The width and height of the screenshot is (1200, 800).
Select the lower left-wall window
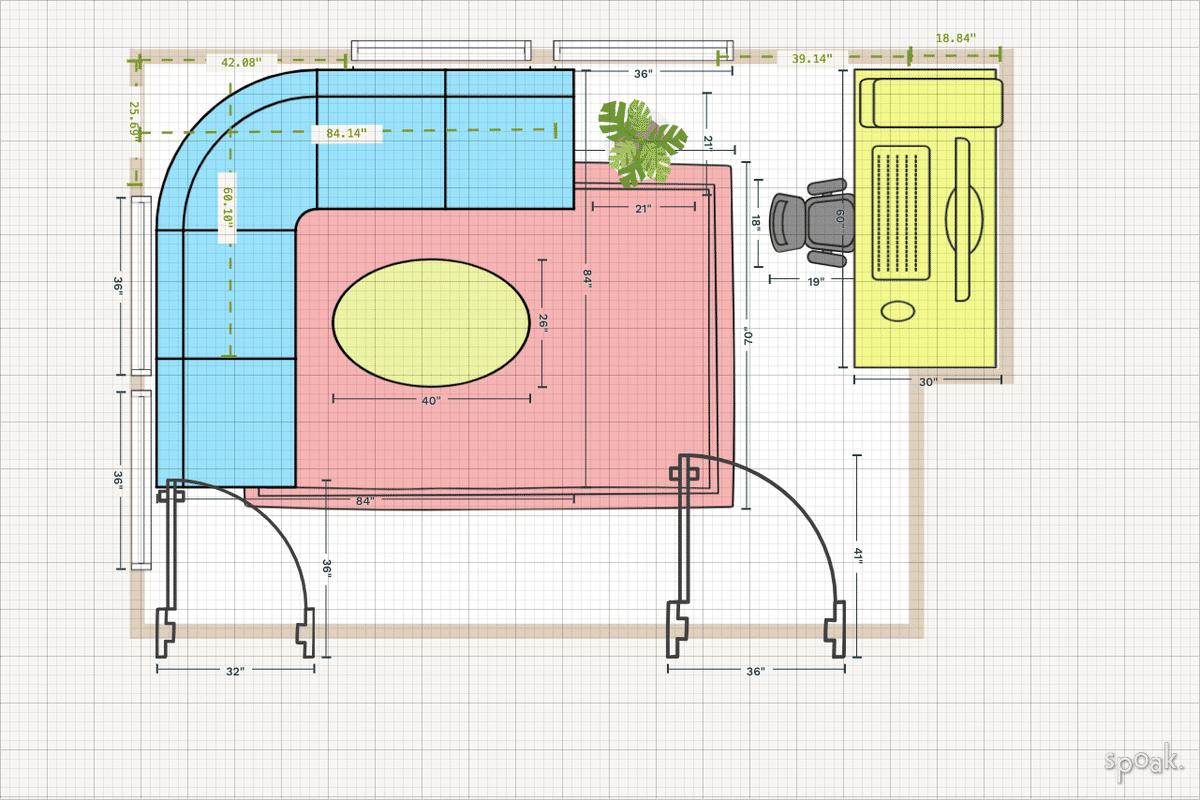pos(141,480)
